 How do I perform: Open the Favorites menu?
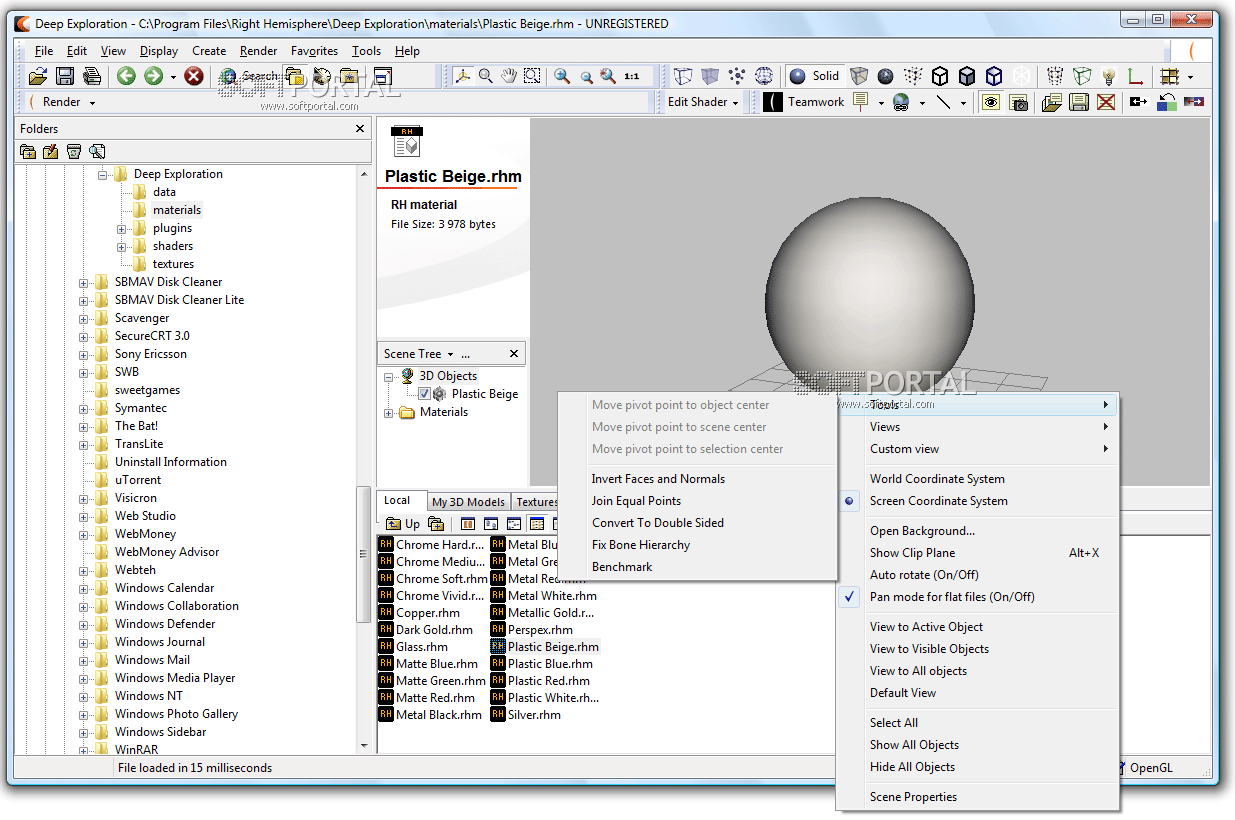(314, 51)
